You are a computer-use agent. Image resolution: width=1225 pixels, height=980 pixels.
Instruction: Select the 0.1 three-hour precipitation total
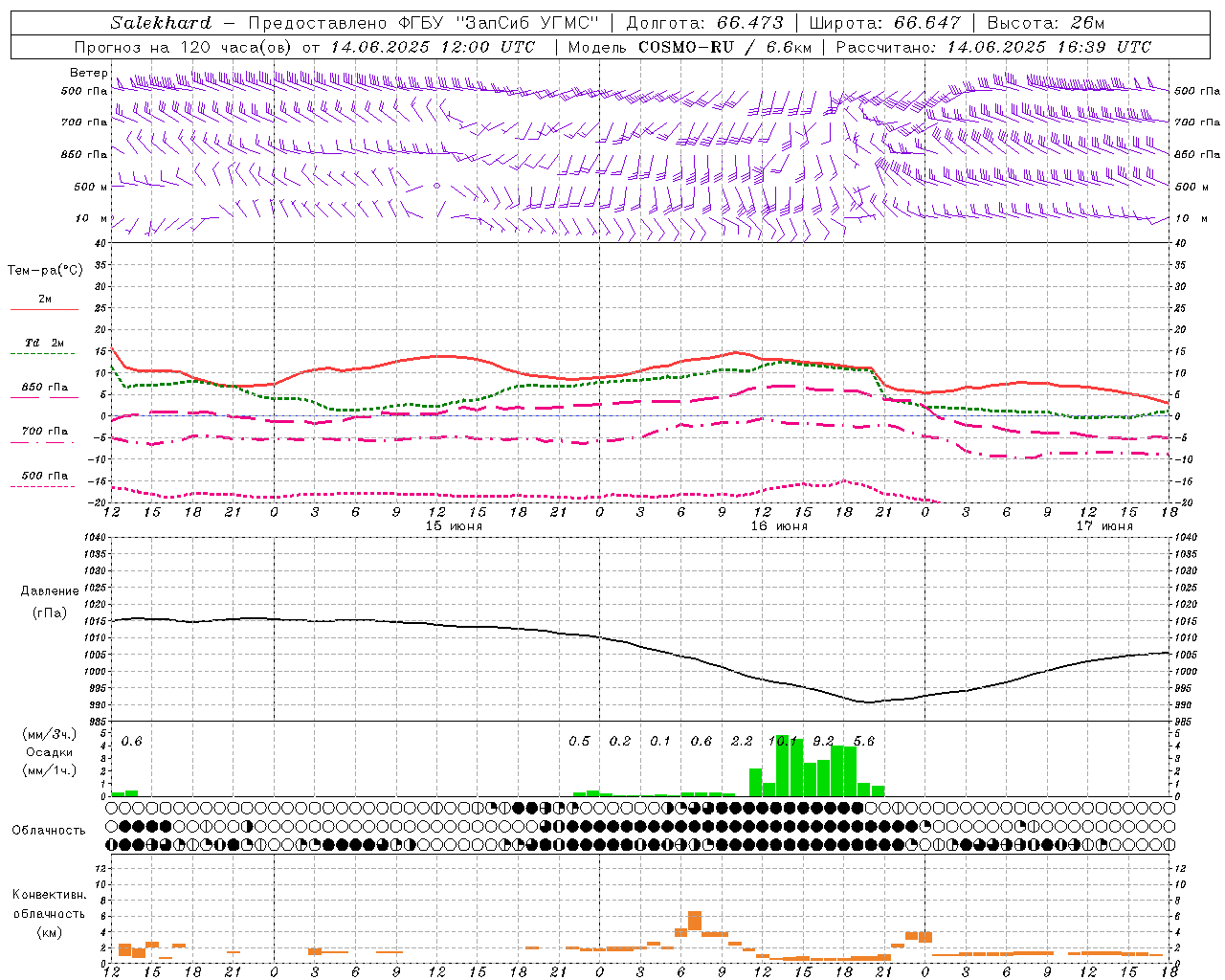660,742
